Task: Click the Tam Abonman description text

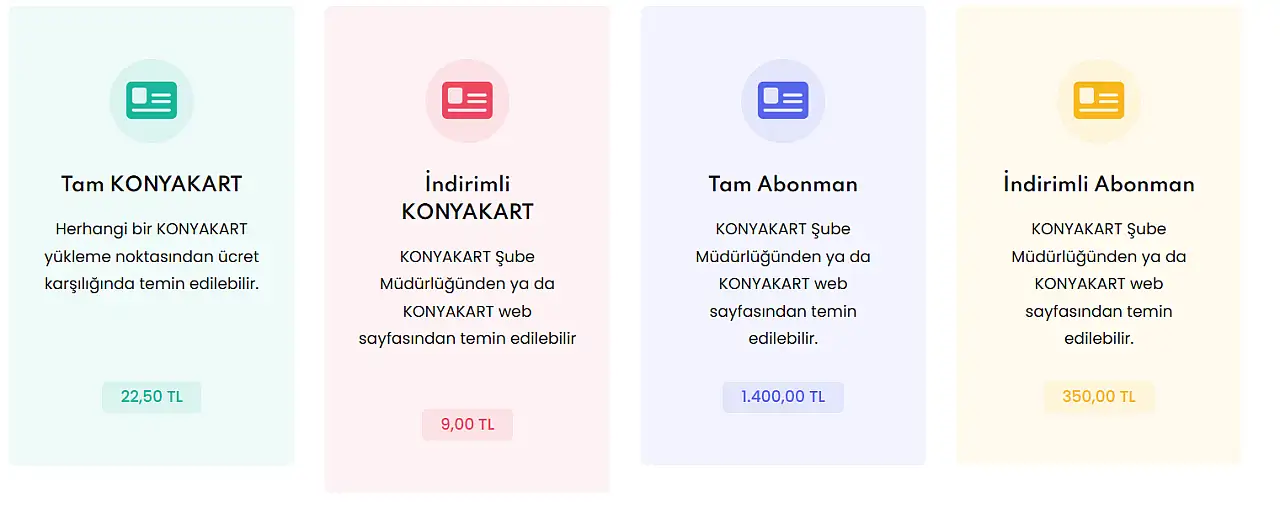Action: point(783,283)
